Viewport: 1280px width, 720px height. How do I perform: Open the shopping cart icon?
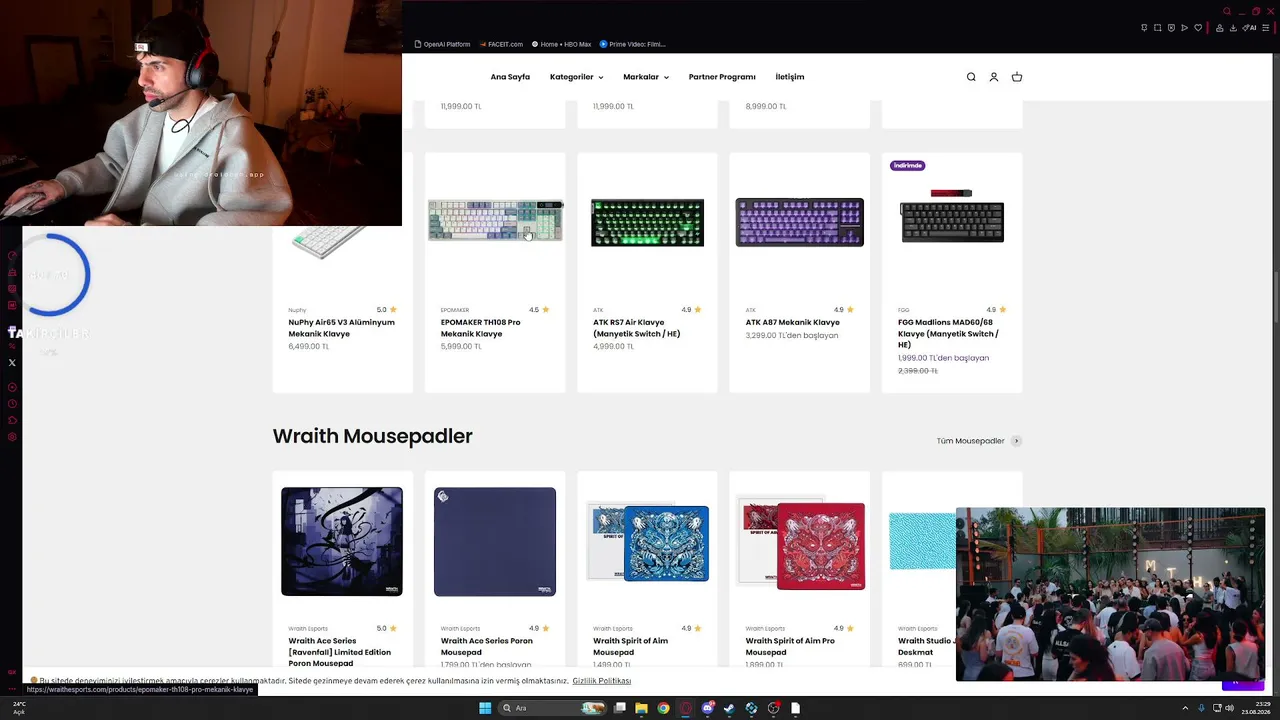click(x=1017, y=77)
